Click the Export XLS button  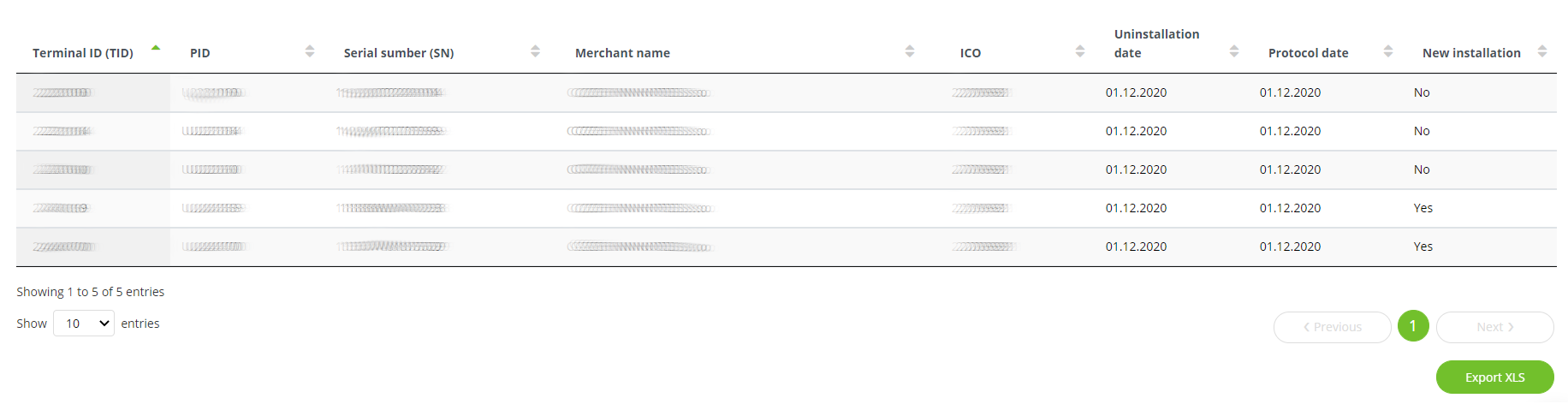[x=1495, y=377]
